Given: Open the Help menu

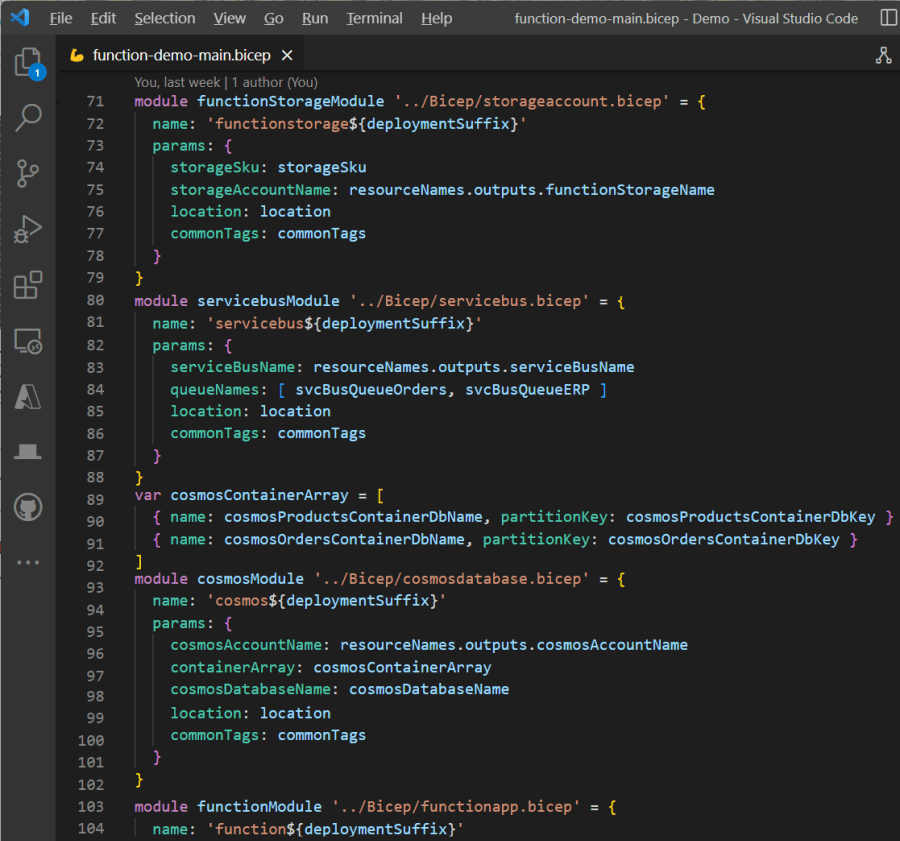Looking at the screenshot, I should point(436,18).
